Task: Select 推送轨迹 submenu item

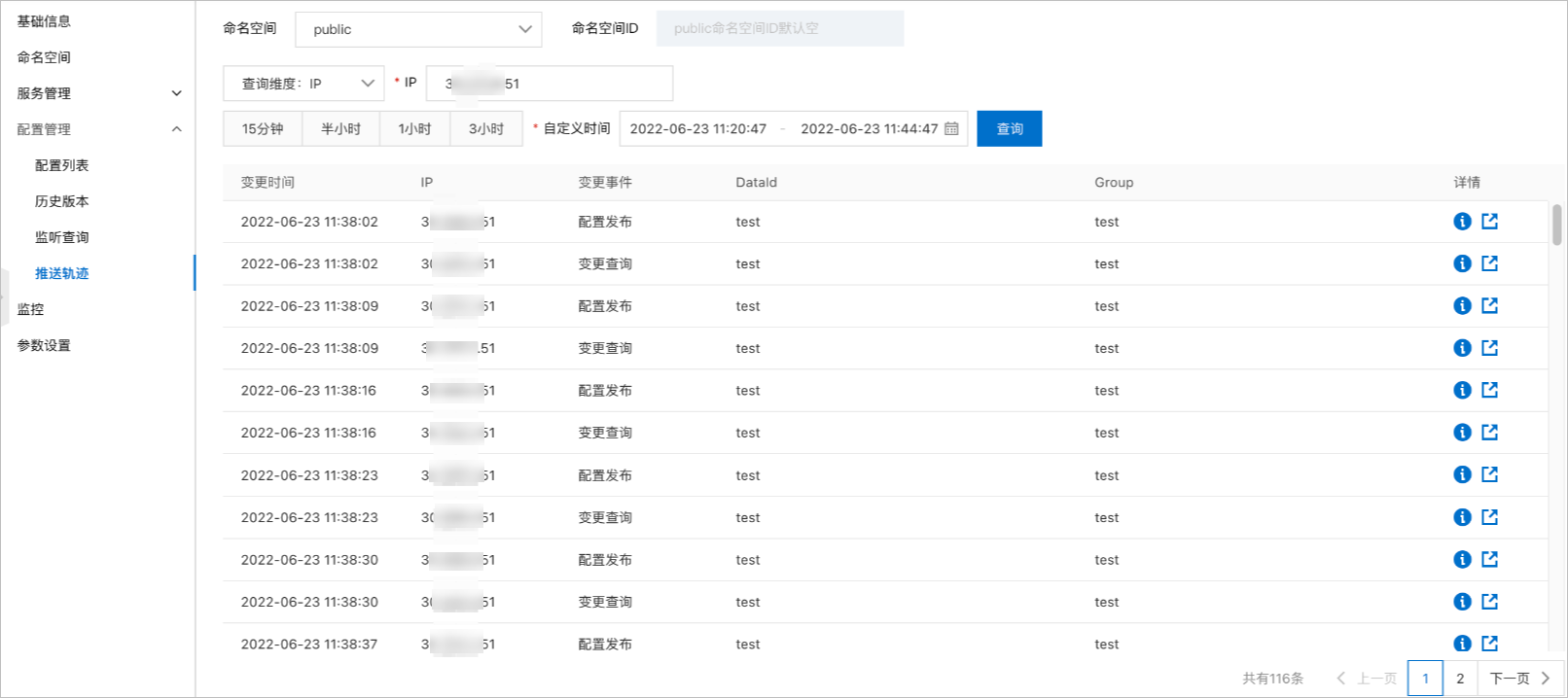Action: tap(62, 273)
